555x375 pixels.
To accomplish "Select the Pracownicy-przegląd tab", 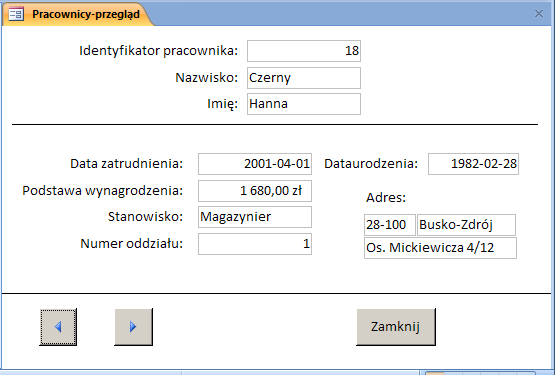I will tap(78, 15).
